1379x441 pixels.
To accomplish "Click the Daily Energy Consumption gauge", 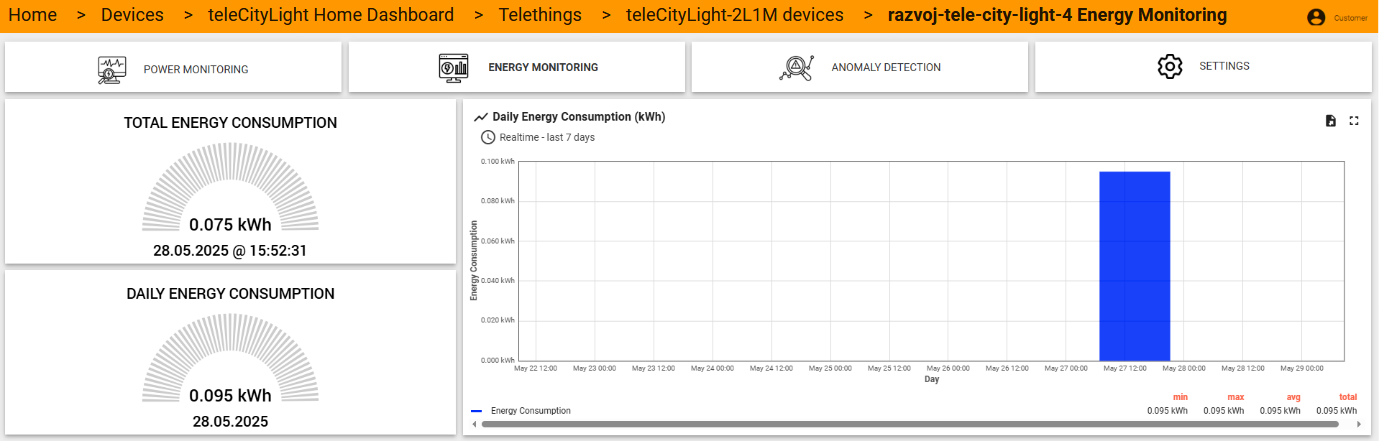I will click(230, 359).
